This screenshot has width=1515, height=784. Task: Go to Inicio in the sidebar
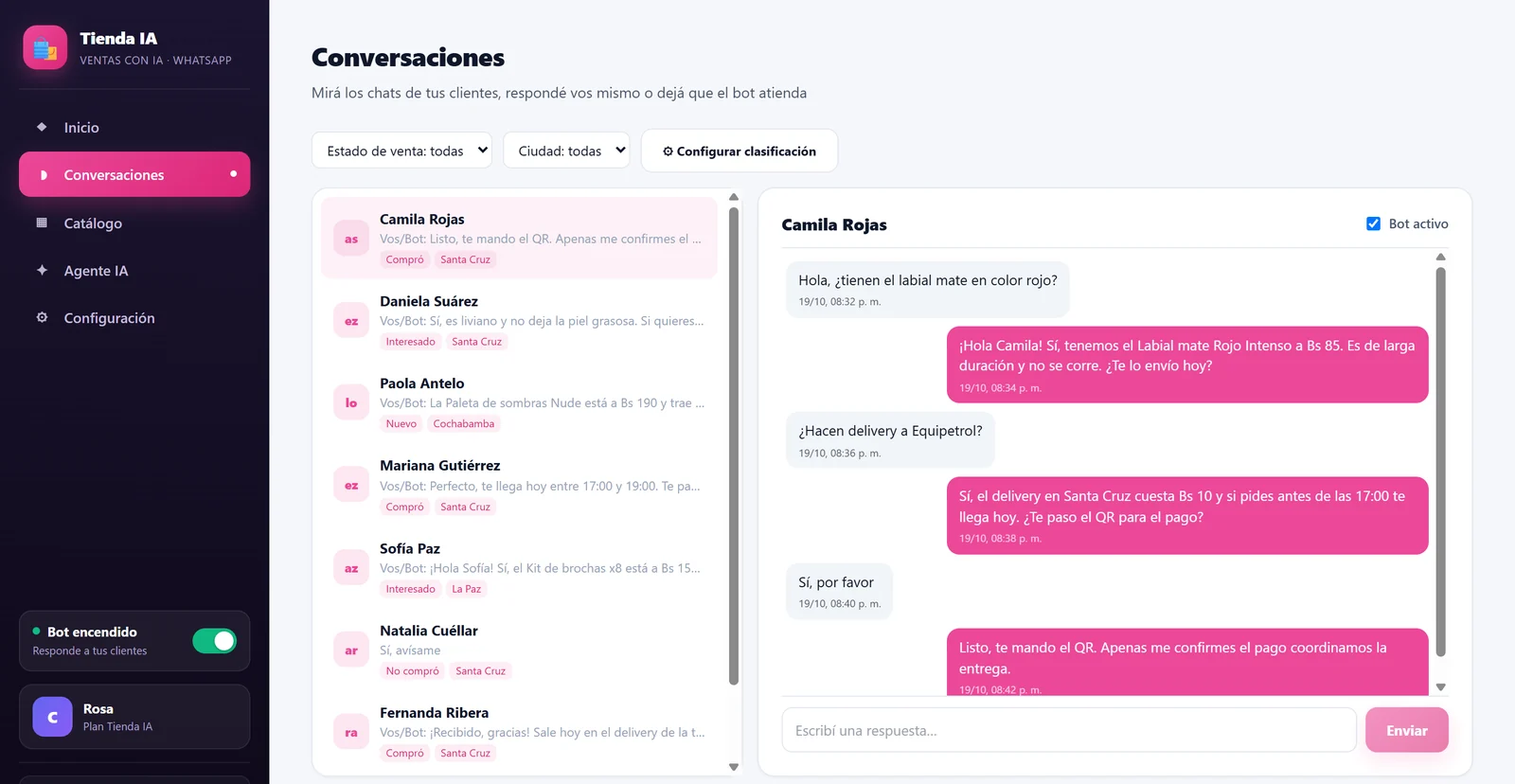(x=134, y=127)
